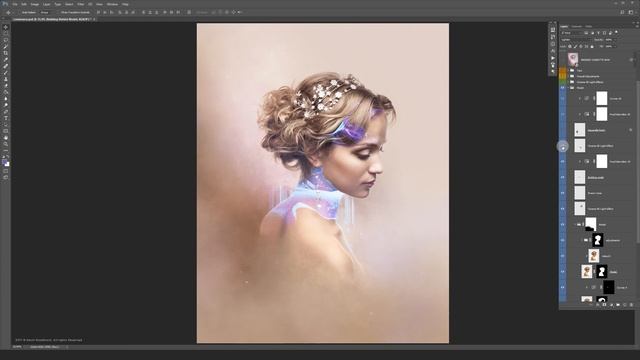Select the Crop tool

tap(6, 53)
